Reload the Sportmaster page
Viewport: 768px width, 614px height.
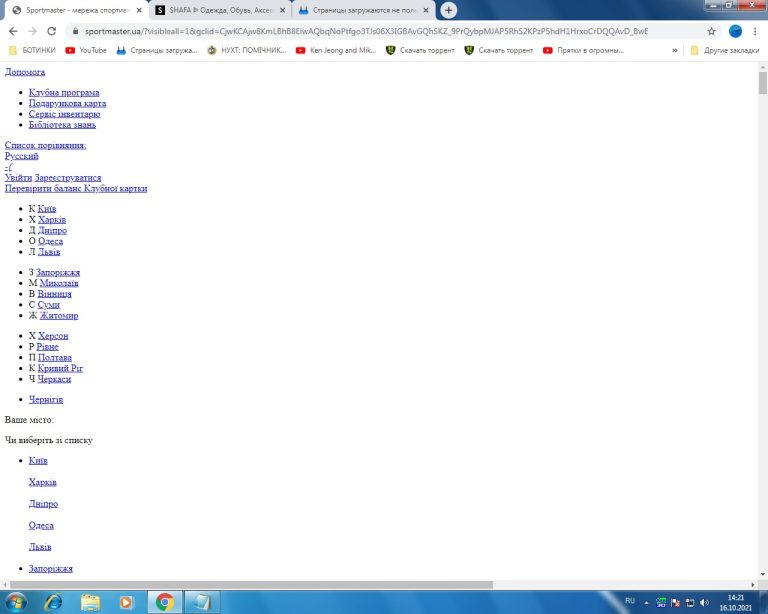51,31
